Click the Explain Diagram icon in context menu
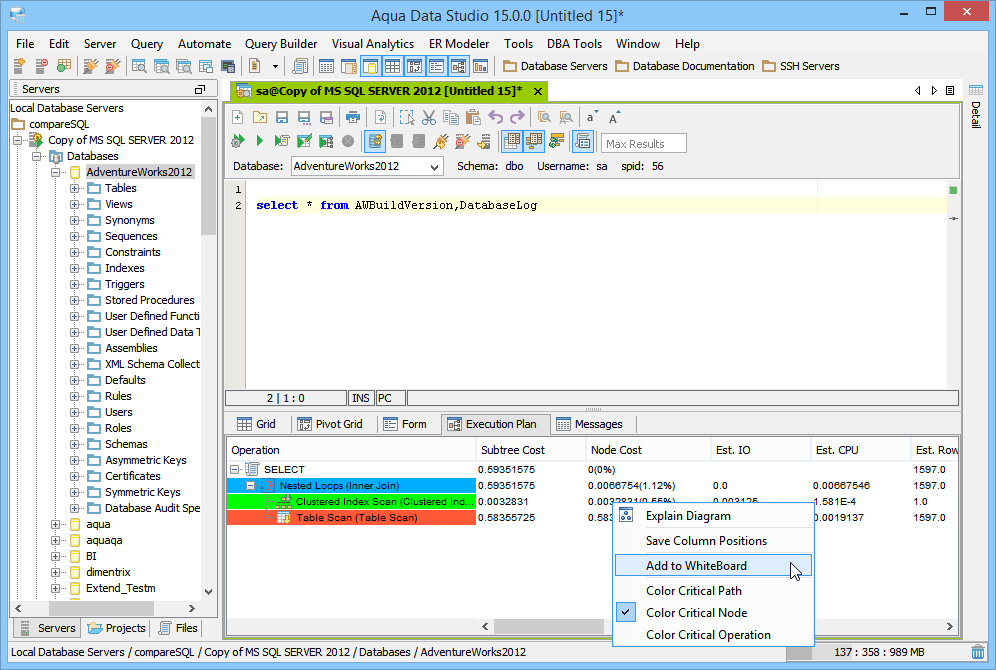The image size is (996, 670). coord(627,516)
